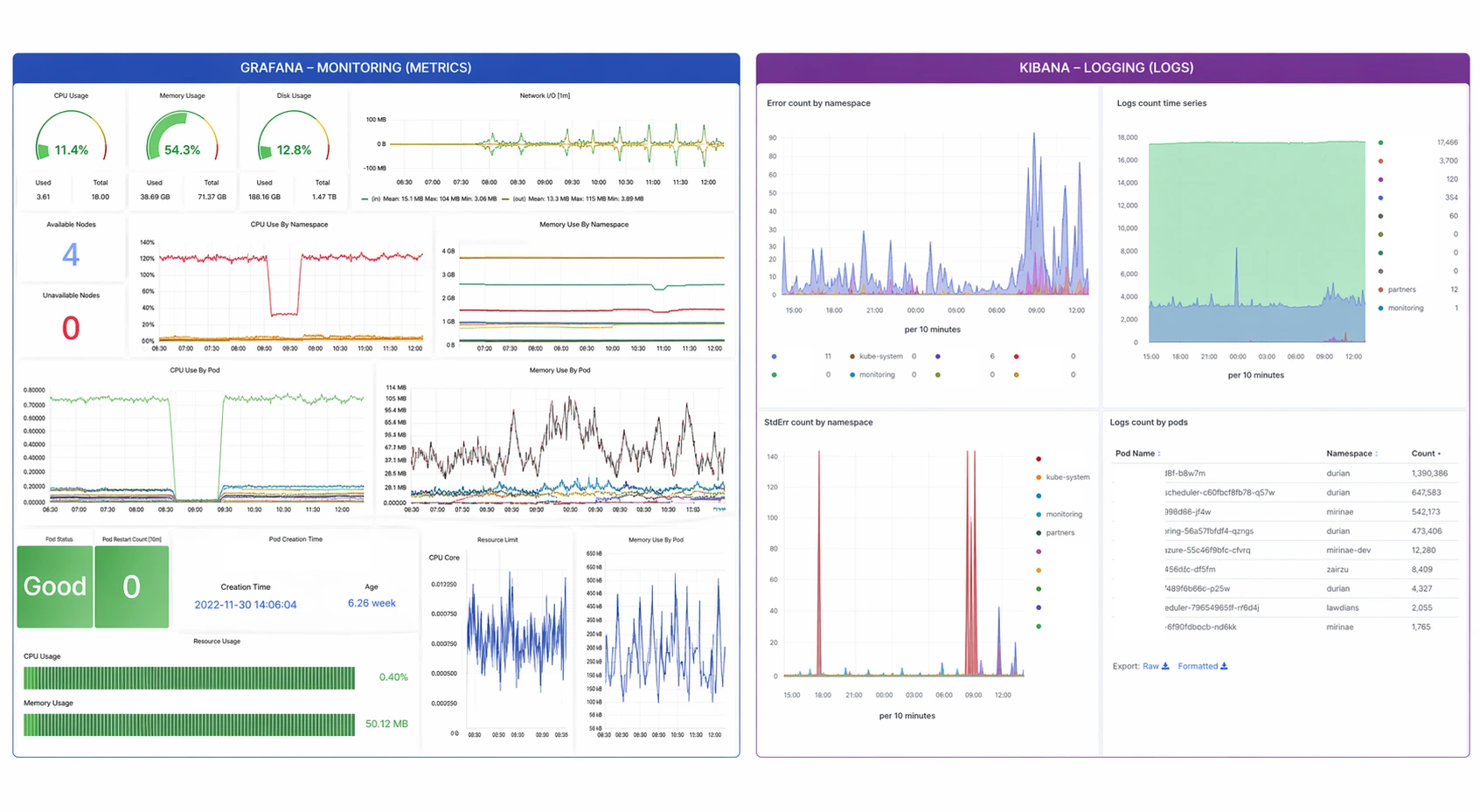Toggle the (out) series in Network I/O legend
The height and width of the screenshot is (812, 1480).
(x=573, y=199)
